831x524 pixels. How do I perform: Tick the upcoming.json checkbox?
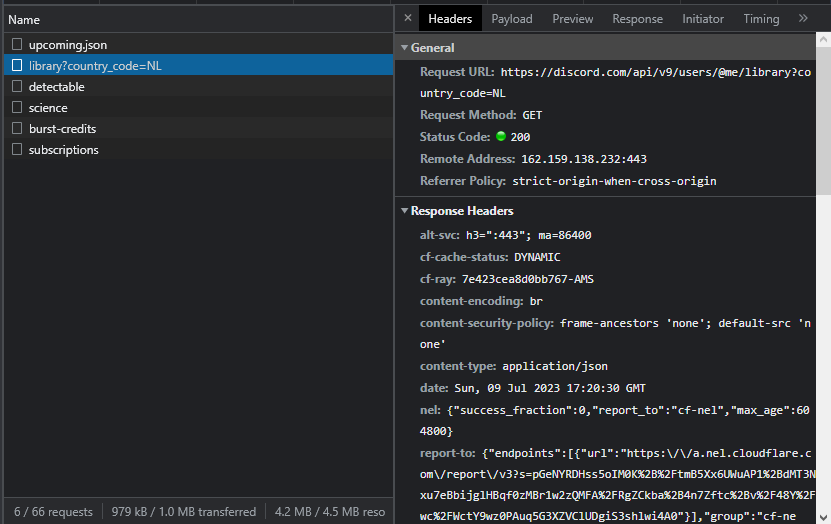(17, 45)
